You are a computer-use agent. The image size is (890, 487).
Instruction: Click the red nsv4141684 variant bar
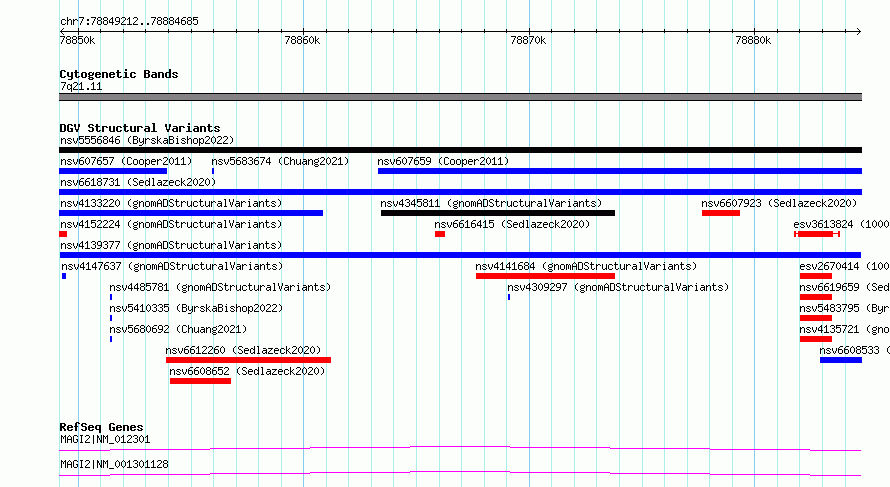(545, 276)
